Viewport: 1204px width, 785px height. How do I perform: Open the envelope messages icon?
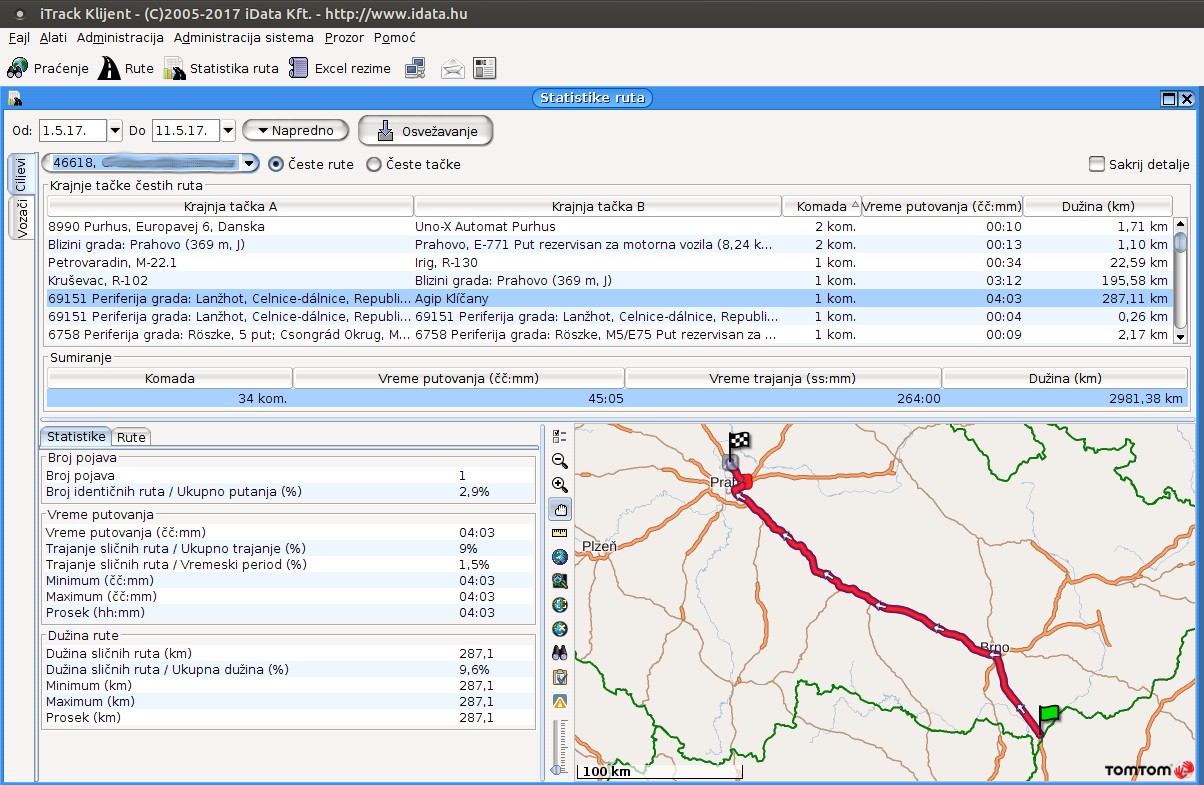coord(453,69)
